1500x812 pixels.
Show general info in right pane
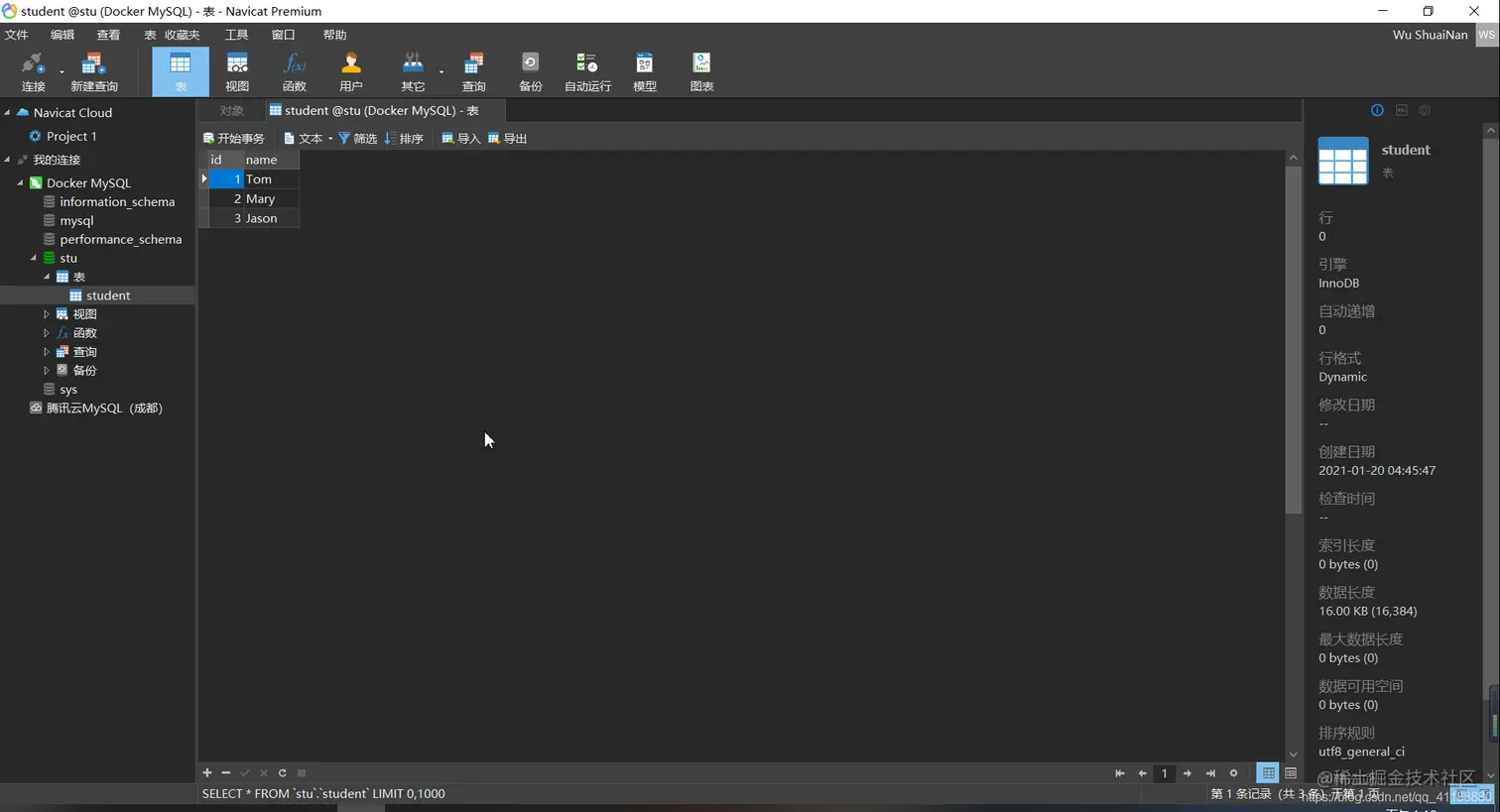[x=1377, y=110]
